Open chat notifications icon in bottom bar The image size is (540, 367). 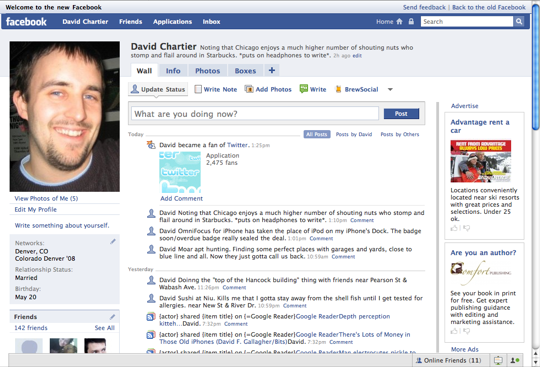point(498,360)
